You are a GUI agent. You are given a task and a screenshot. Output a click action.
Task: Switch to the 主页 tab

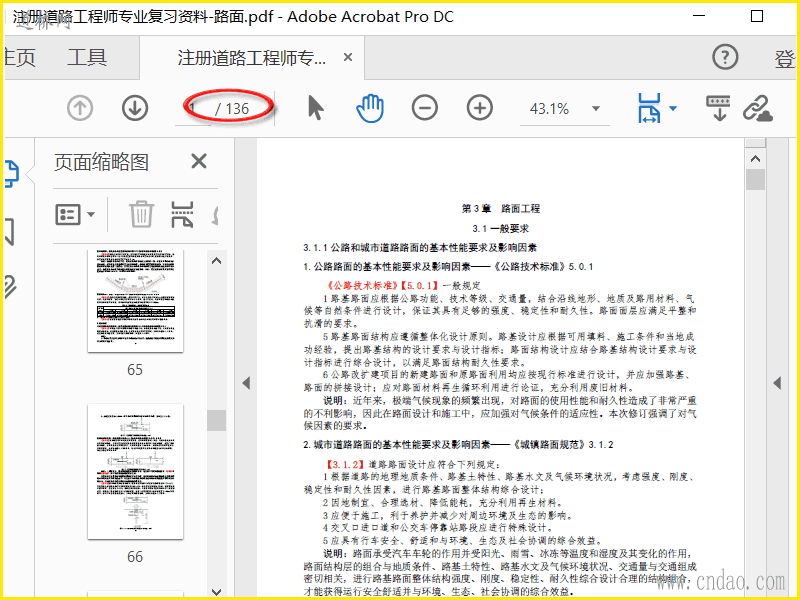(x=20, y=57)
